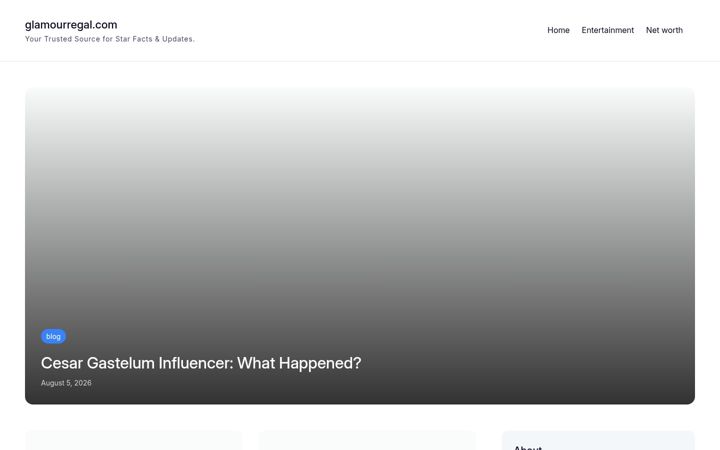Open the Net worth menu item
Viewport: 720px width, 450px height.
pos(664,30)
